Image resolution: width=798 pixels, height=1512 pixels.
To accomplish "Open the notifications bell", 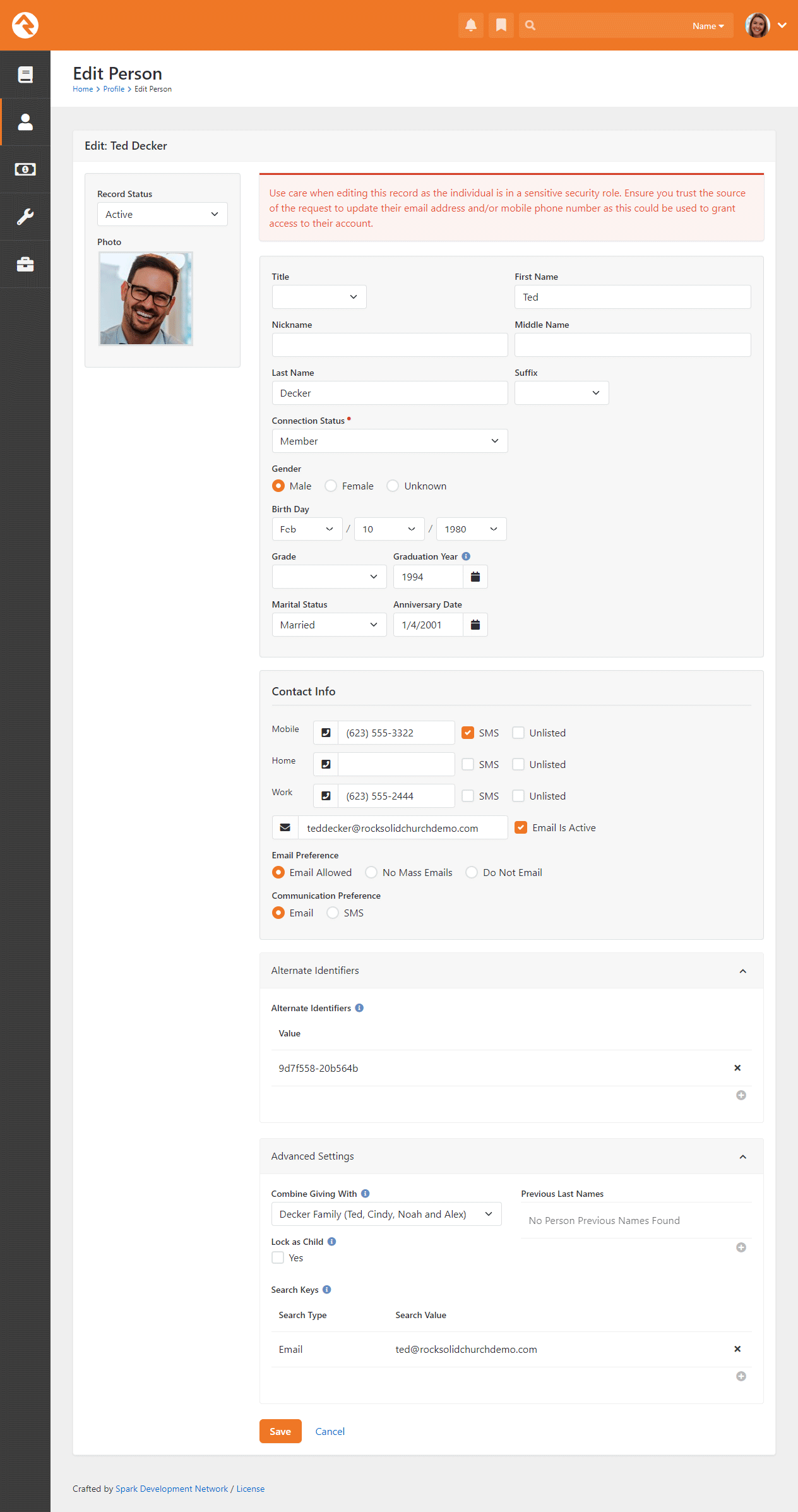I will pyautogui.click(x=471, y=25).
